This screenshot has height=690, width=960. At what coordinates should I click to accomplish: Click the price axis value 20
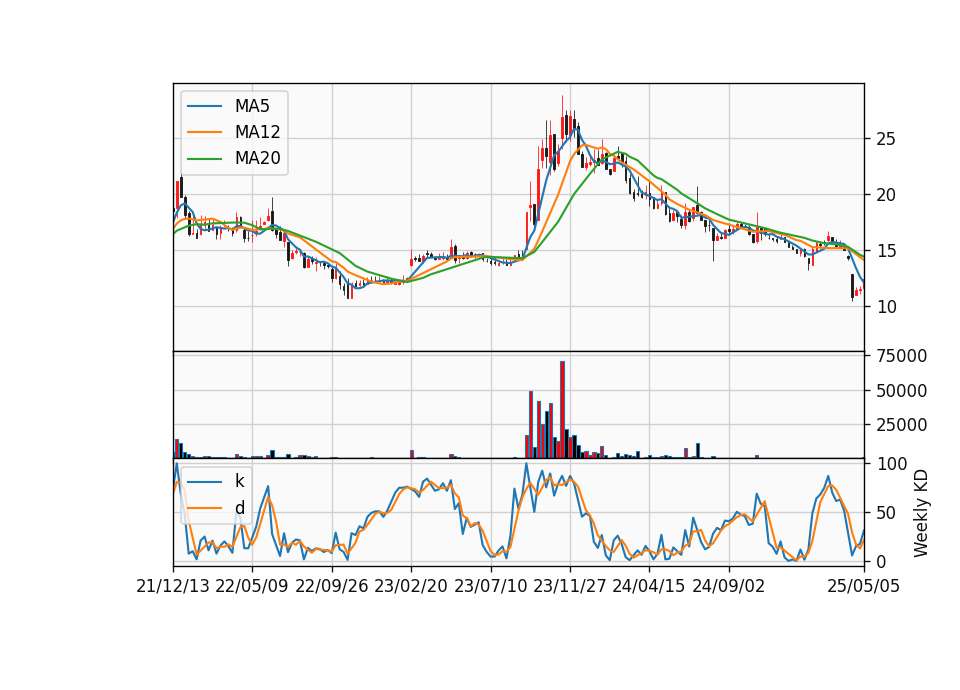[x=886, y=195]
